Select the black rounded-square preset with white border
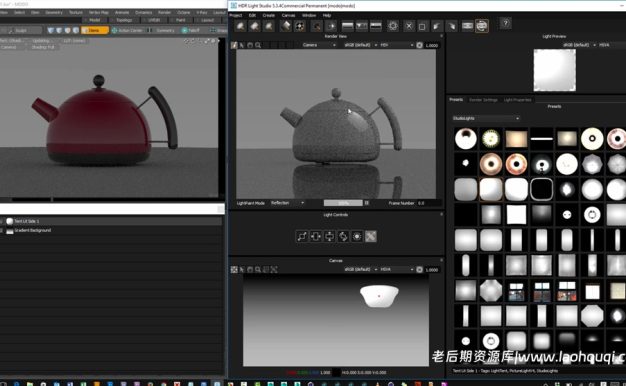 [541, 189]
